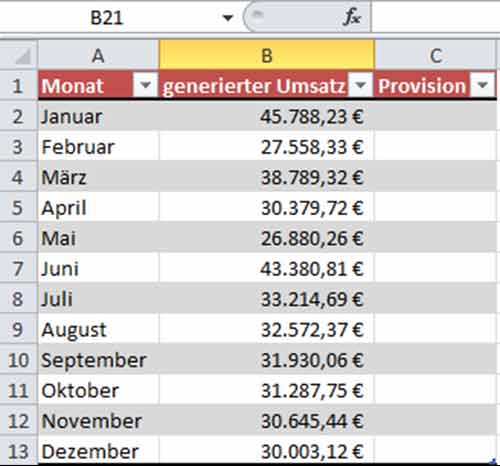Viewport: 500px width, 466px height.
Task: Select the Dezember cell
Action: (98, 451)
